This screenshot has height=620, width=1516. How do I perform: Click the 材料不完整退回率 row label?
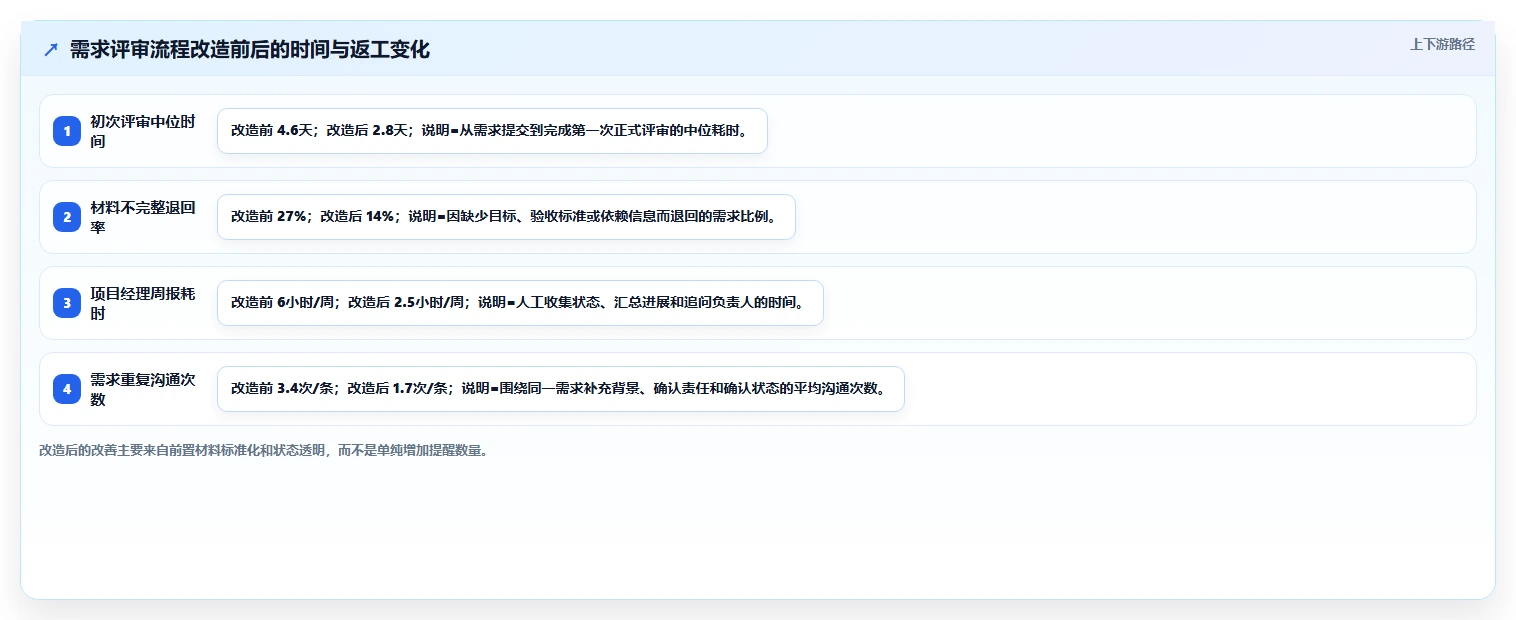143,217
